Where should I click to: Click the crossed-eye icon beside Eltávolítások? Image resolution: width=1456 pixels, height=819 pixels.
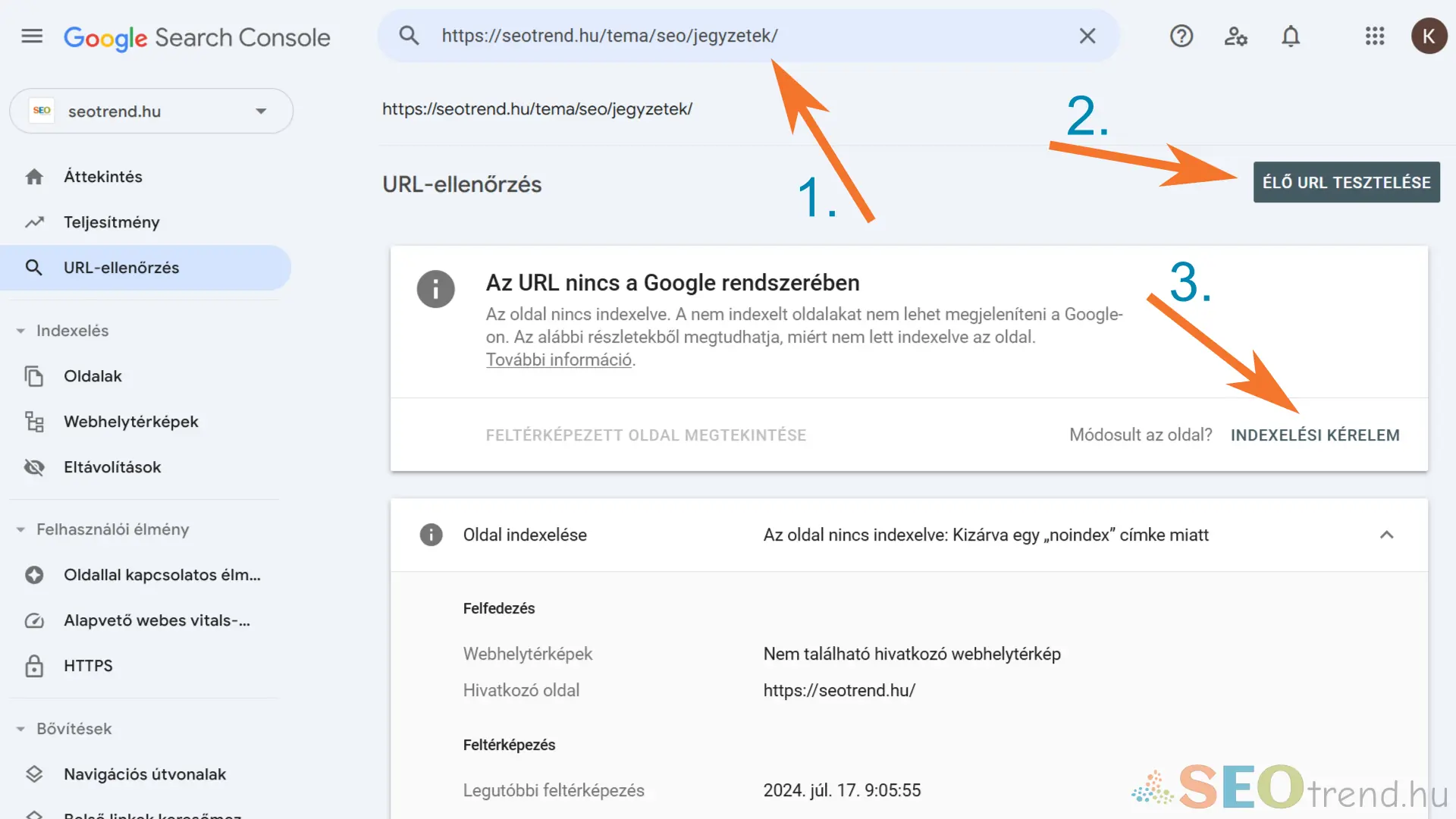34,467
